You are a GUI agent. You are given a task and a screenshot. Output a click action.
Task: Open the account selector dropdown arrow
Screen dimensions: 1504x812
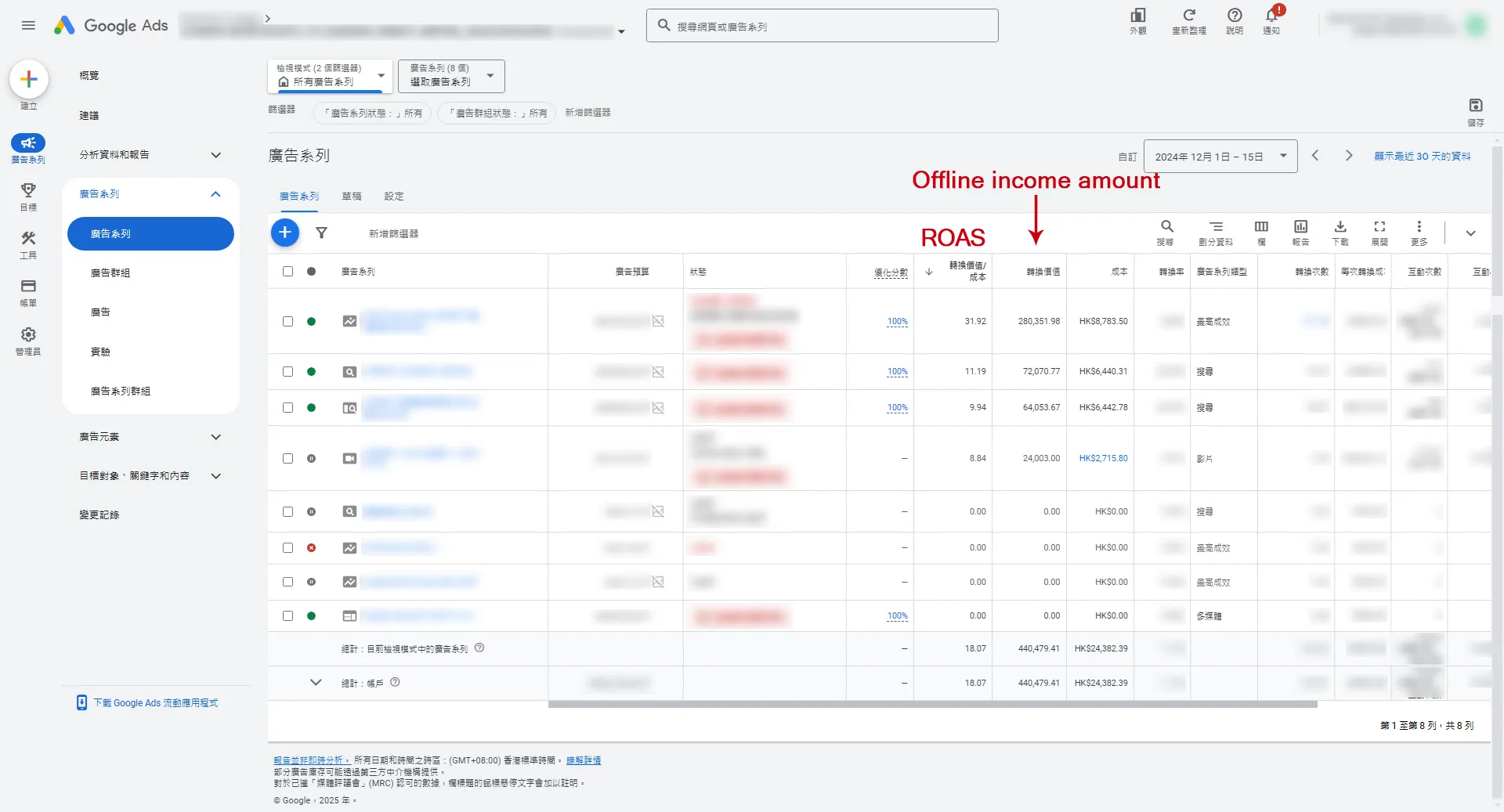(621, 32)
